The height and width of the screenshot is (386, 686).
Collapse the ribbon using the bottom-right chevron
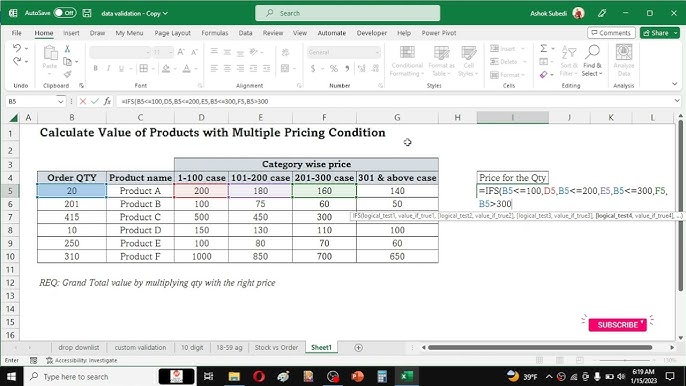click(674, 84)
